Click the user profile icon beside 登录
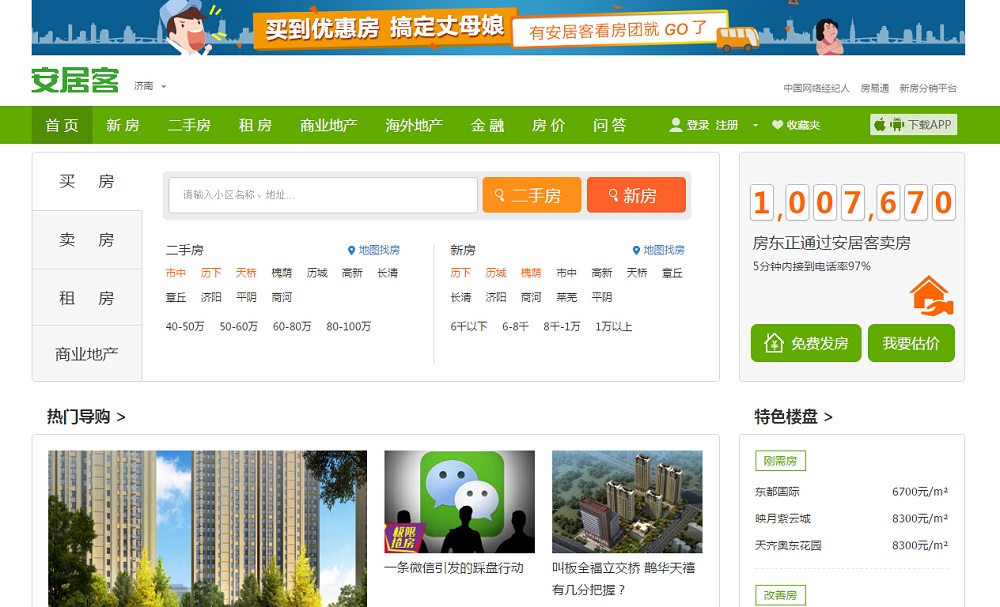1000x607 pixels. (675, 125)
